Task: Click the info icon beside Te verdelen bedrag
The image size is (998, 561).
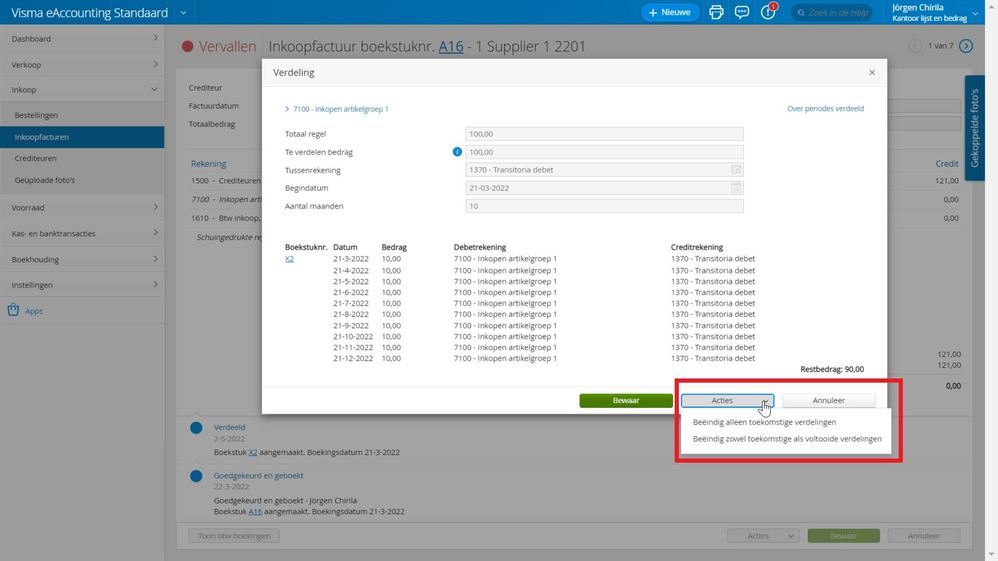Action: 457,152
